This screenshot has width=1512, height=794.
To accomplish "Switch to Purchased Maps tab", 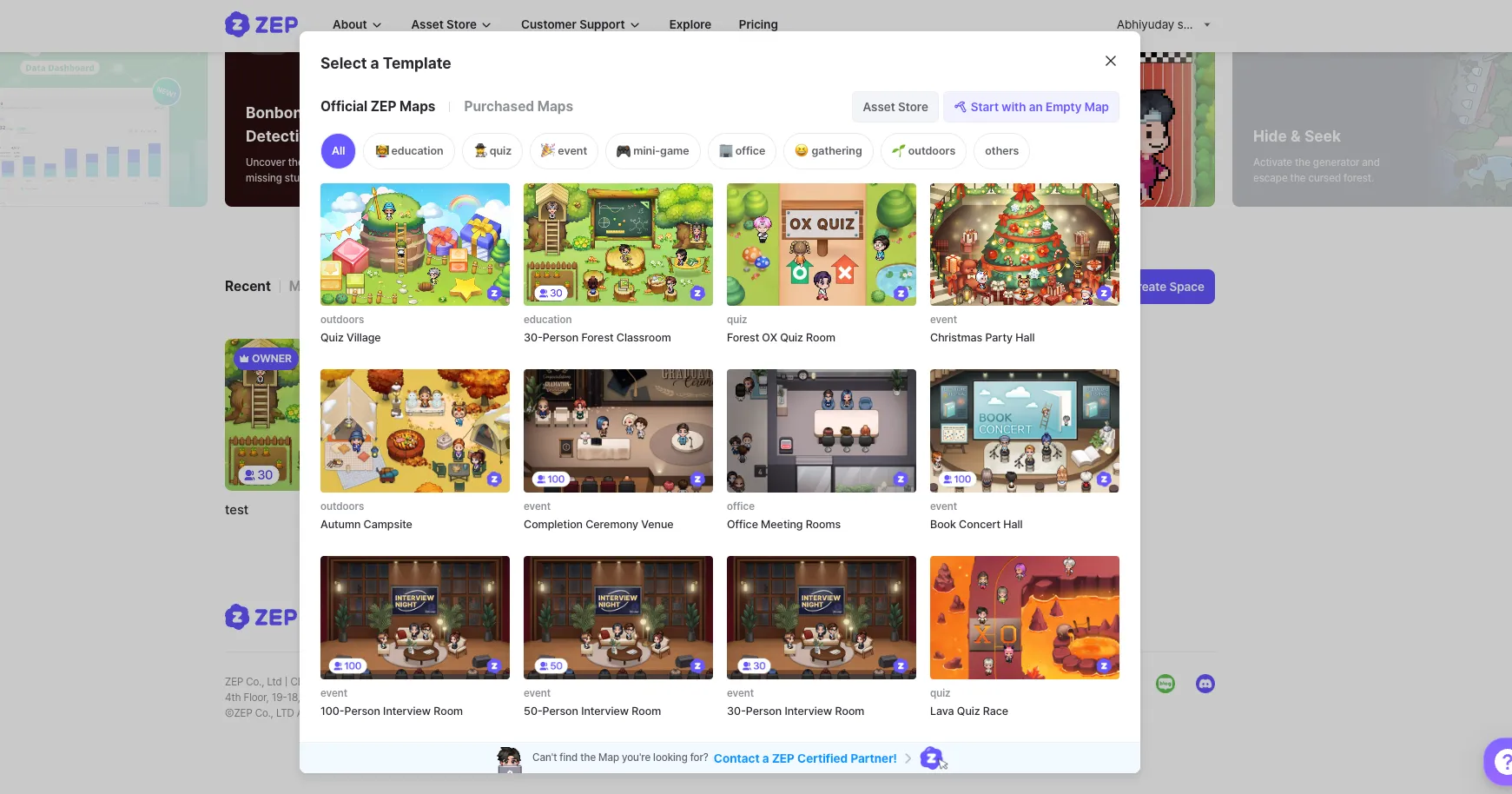I will pyautogui.click(x=518, y=106).
